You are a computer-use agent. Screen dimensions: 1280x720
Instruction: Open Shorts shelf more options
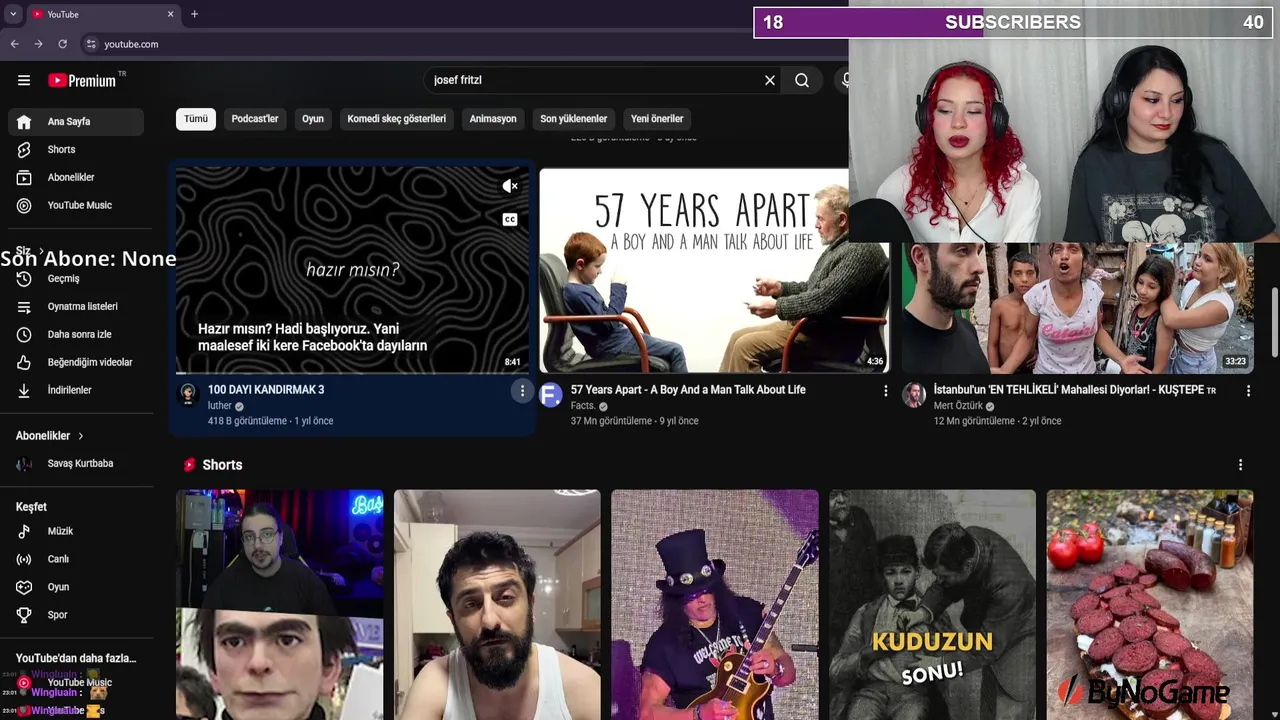point(1240,465)
